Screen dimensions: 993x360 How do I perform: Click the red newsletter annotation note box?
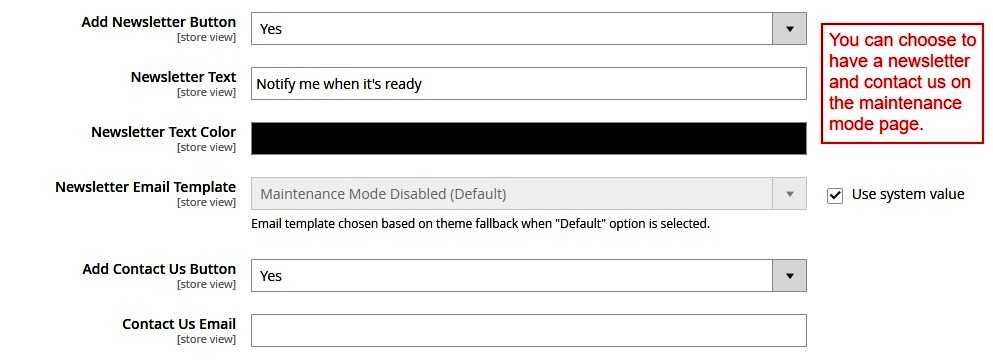tap(902, 83)
